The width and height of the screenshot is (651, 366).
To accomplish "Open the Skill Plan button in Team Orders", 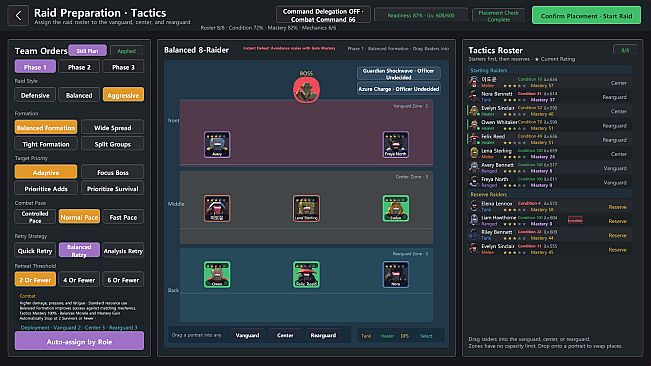I will pos(88,51).
